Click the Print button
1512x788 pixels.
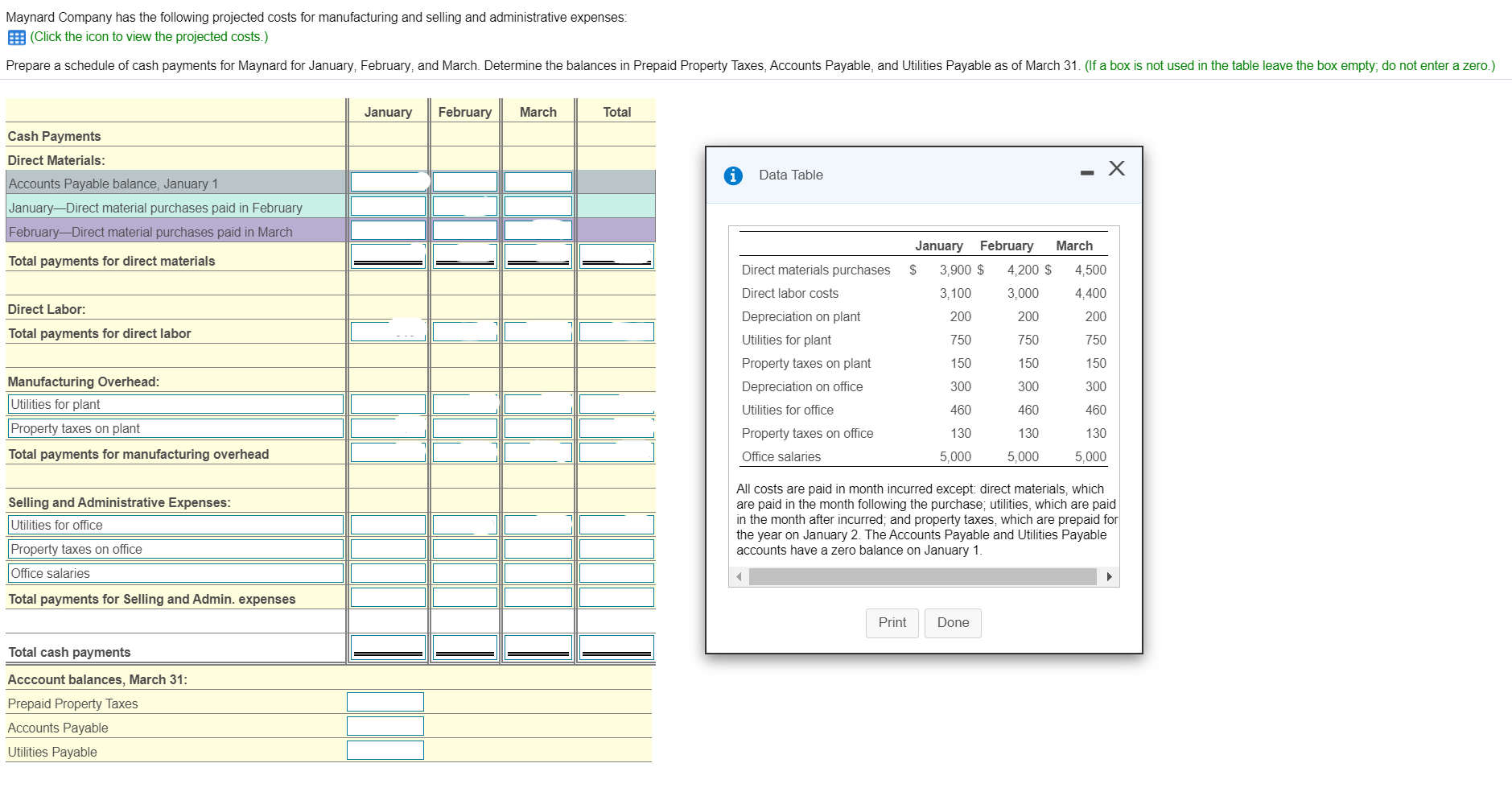892,623
